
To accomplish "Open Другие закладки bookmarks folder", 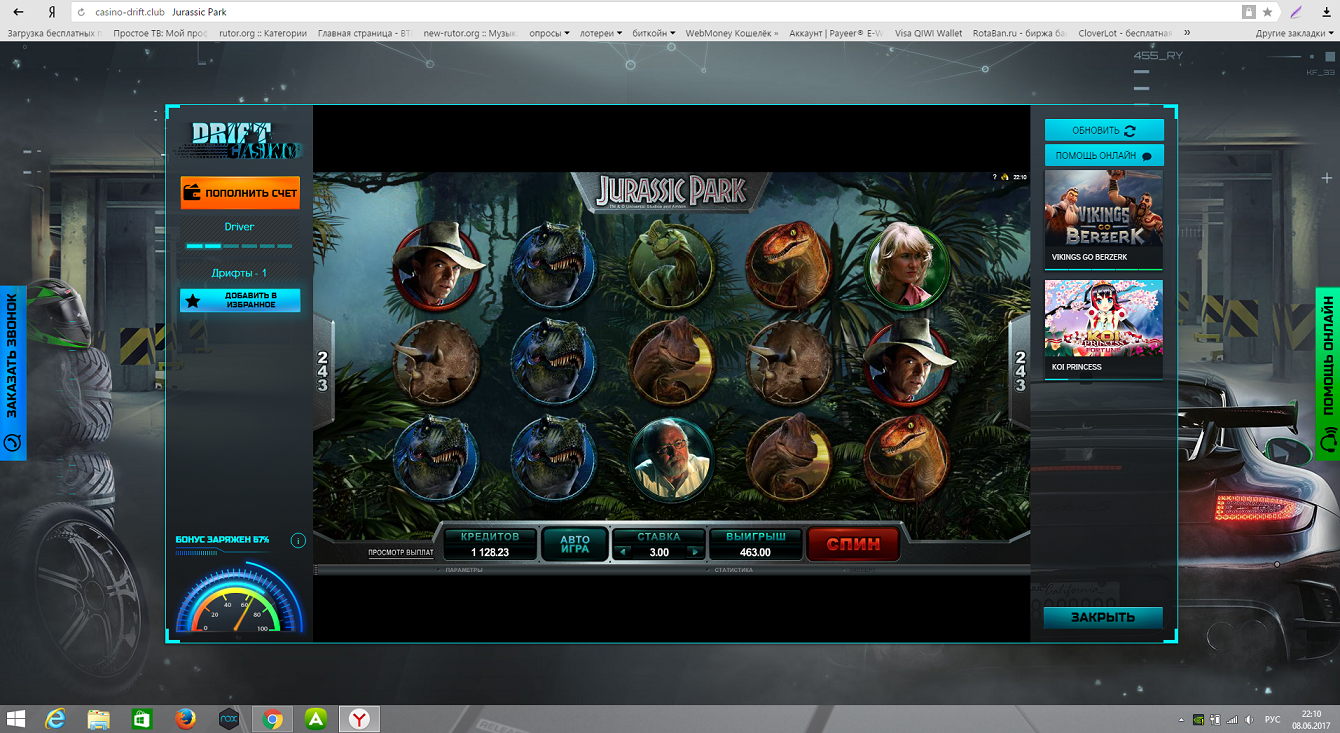I will 1294,33.
